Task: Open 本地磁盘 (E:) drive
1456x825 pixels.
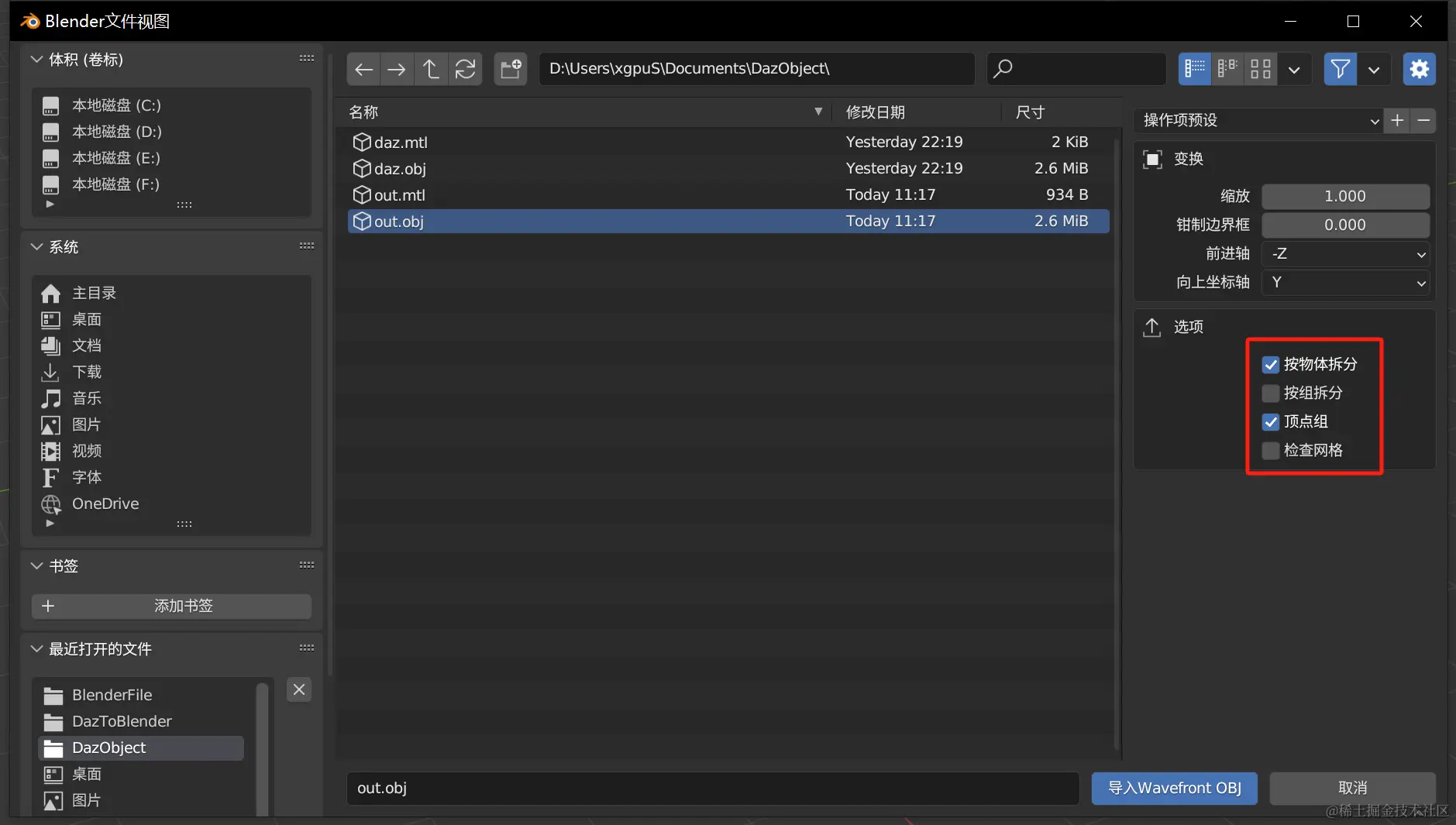Action: [x=171, y=158]
